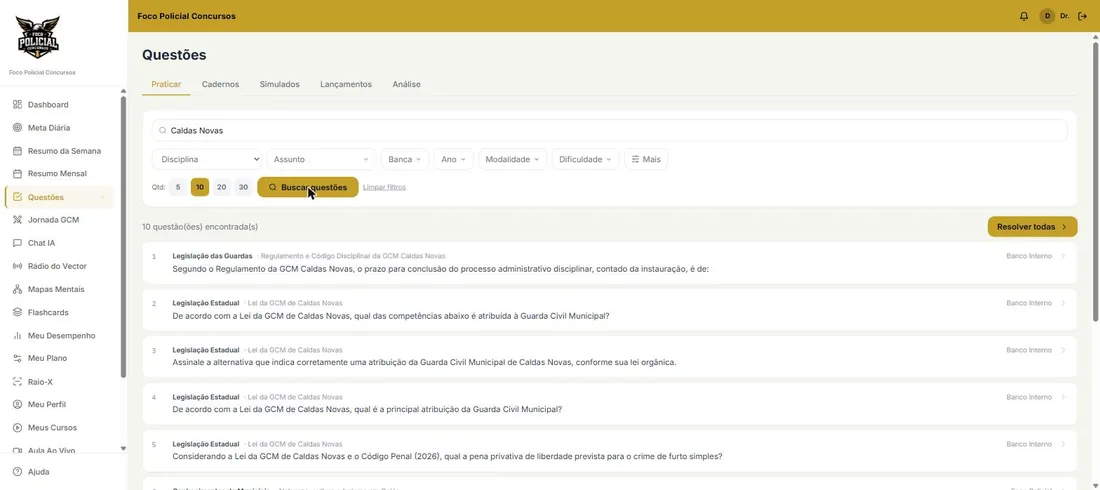Select quantity 30 questions
This screenshot has height=490, width=1100.
tap(243, 187)
